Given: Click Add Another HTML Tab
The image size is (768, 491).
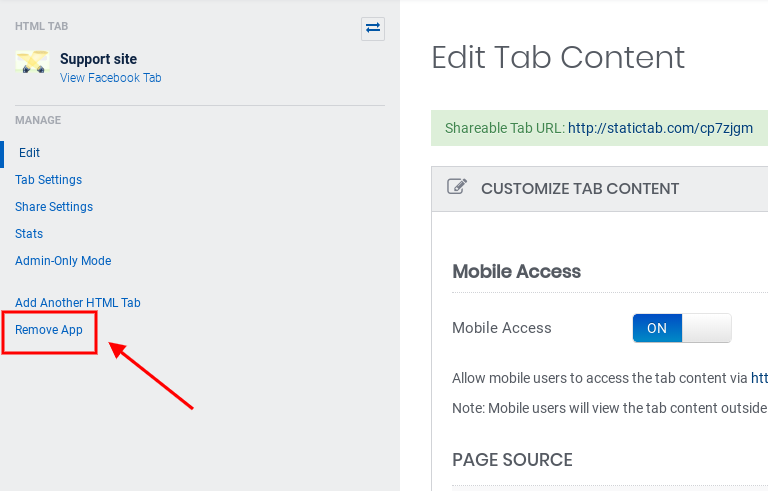Looking at the screenshot, I should click(x=78, y=303).
